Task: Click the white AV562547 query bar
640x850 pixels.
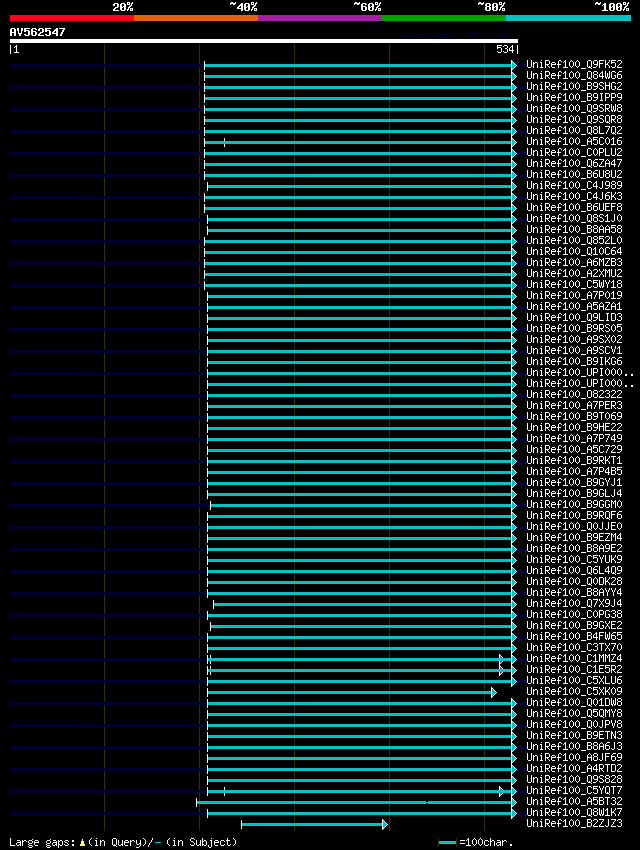Action: (x=263, y=41)
